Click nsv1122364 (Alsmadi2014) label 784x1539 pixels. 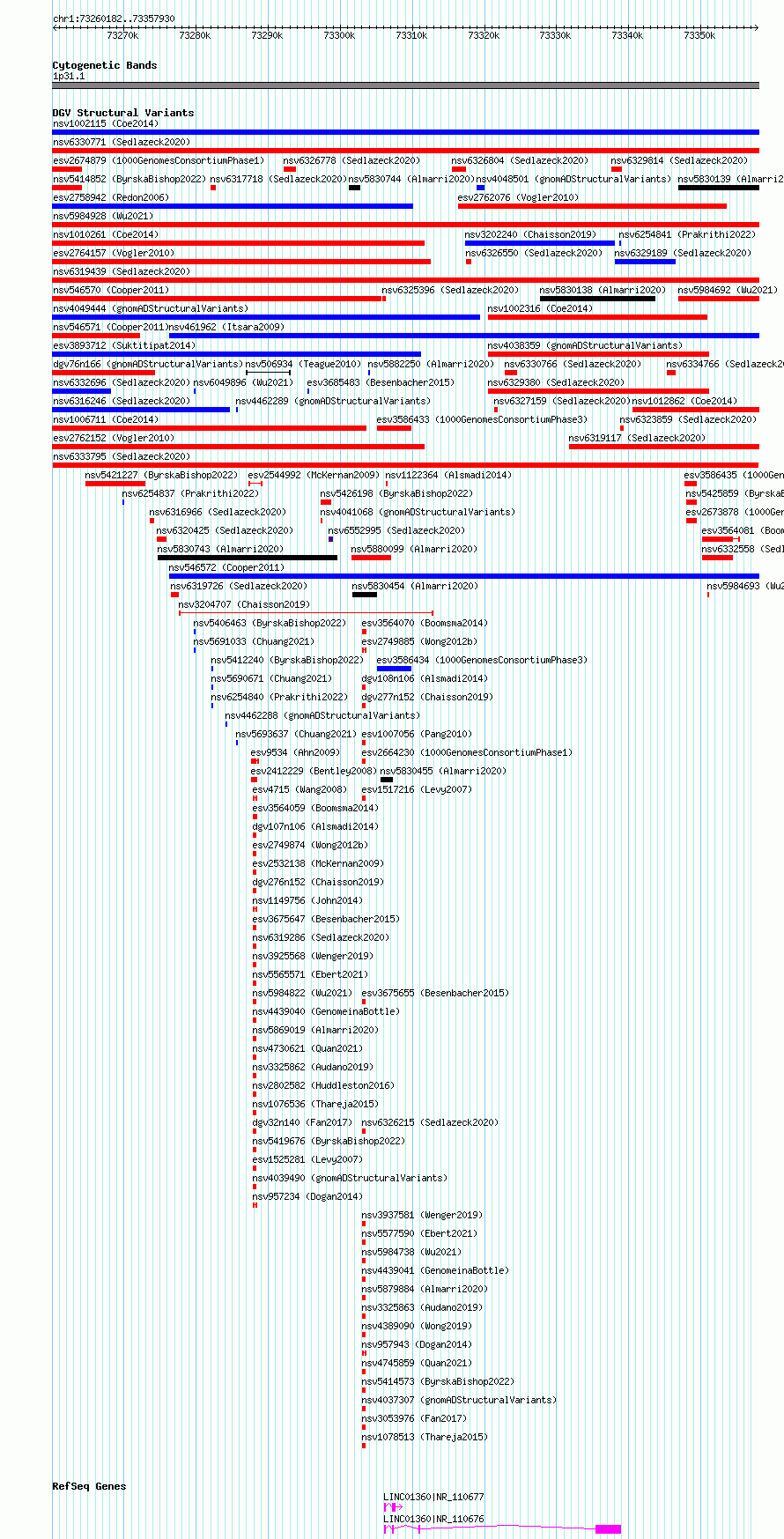(448, 475)
